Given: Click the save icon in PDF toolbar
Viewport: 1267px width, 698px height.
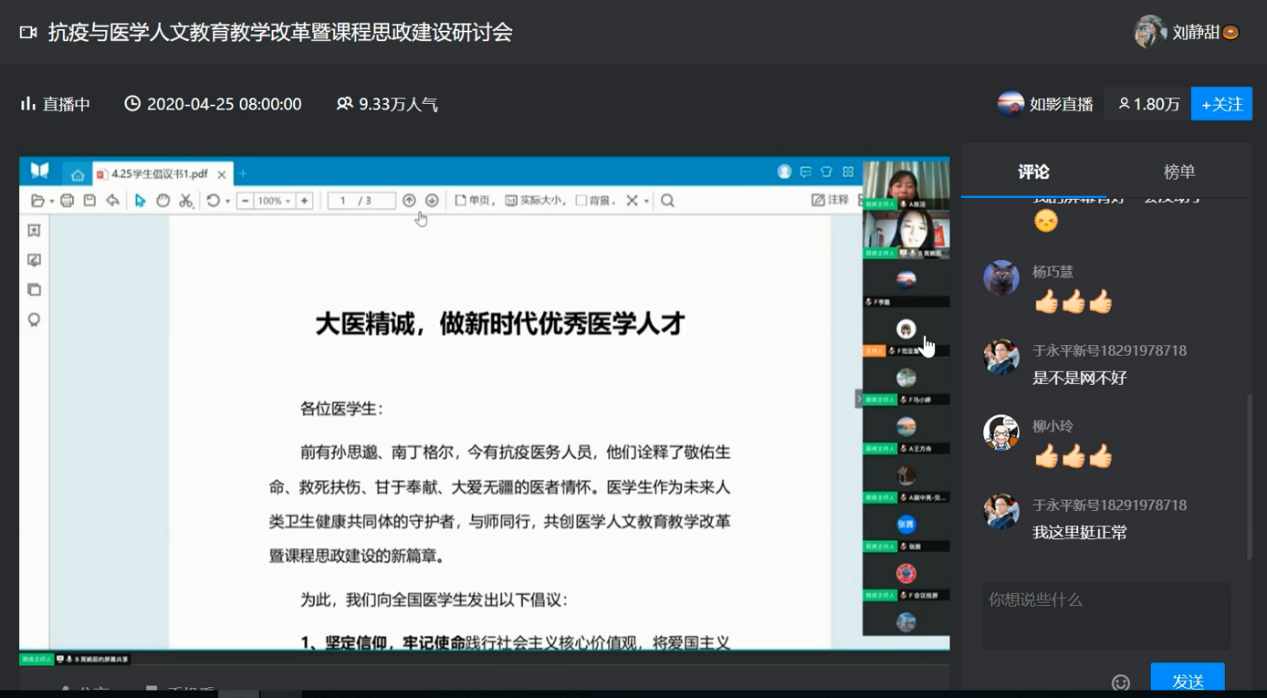Looking at the screenshot, I should 89,201.
